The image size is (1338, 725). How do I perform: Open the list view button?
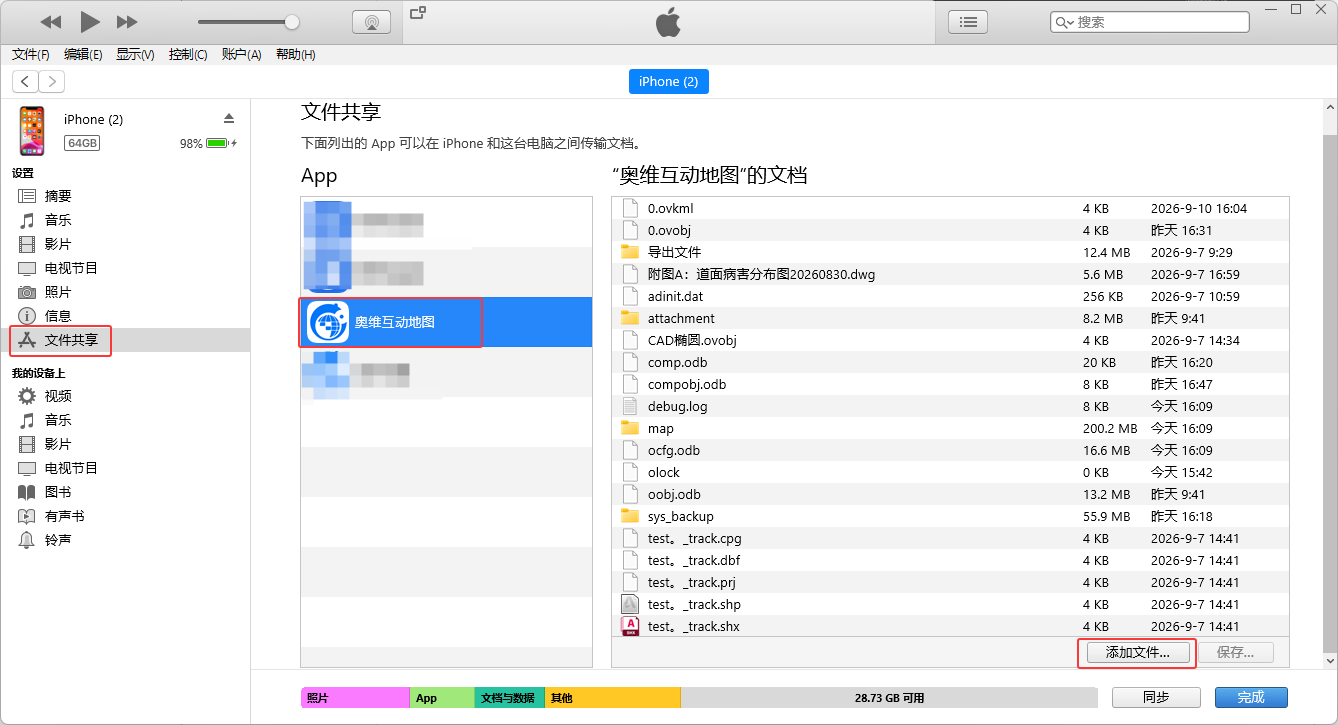(967, 22)
